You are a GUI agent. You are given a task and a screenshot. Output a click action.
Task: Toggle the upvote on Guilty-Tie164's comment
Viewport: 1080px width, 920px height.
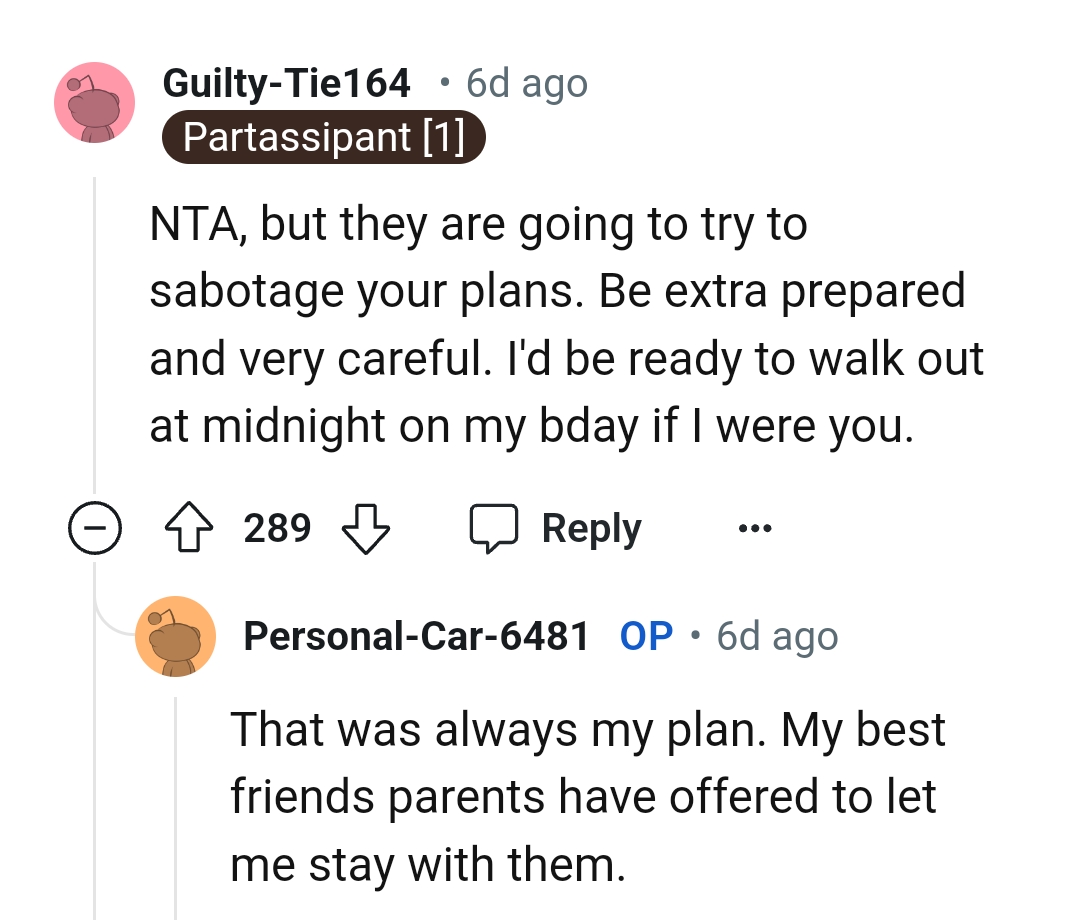pos(190,527)
